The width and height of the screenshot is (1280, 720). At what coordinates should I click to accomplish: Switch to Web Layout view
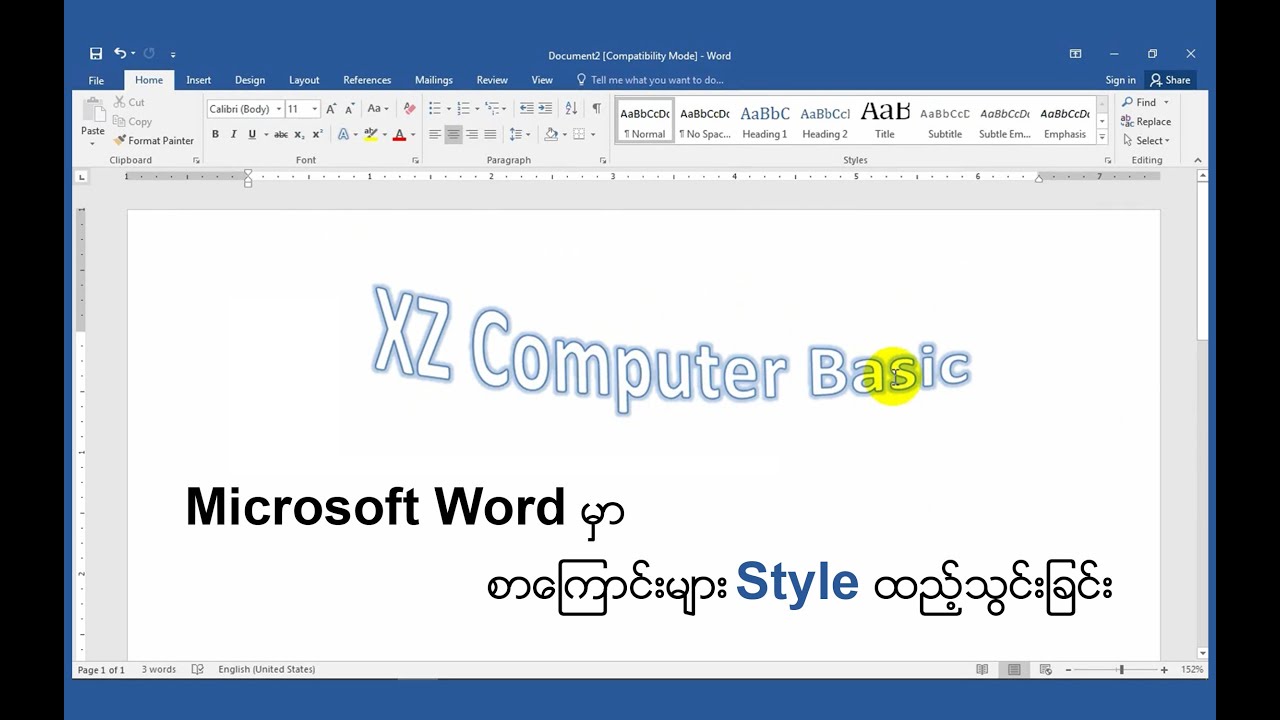(x=1046, y=670)
